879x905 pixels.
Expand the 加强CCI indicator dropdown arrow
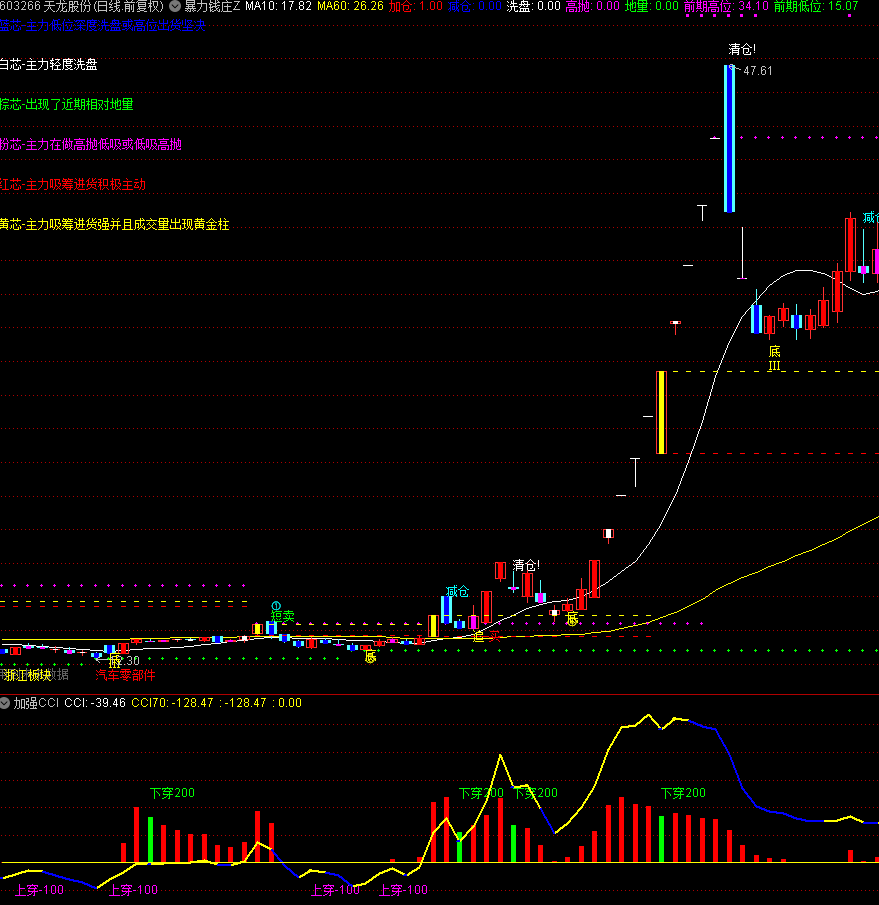tap(5, 703)
